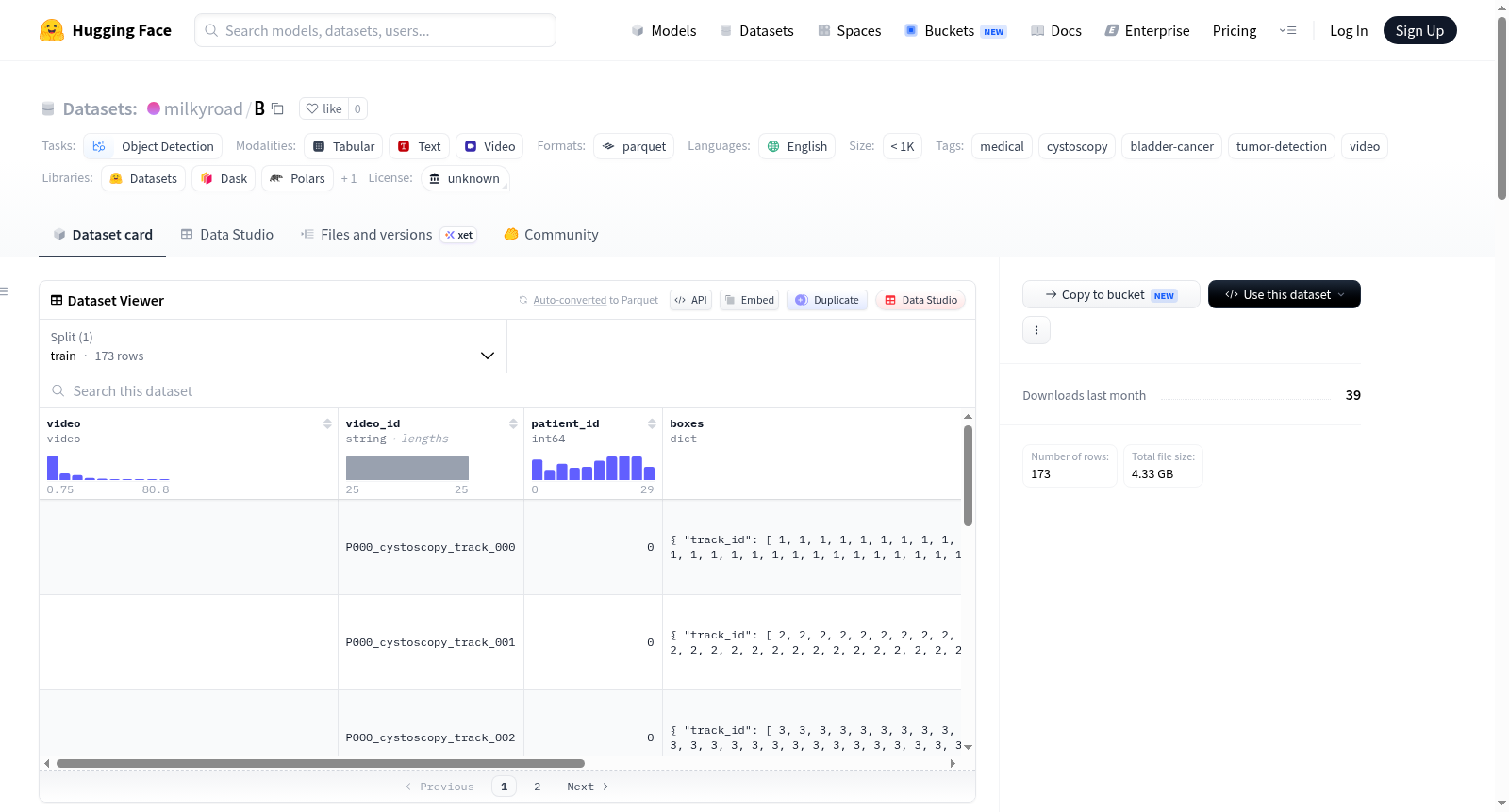Screen dimensions: 1509x812
Task: Copy dataset name with the copy icon
Action: (277, 108)
